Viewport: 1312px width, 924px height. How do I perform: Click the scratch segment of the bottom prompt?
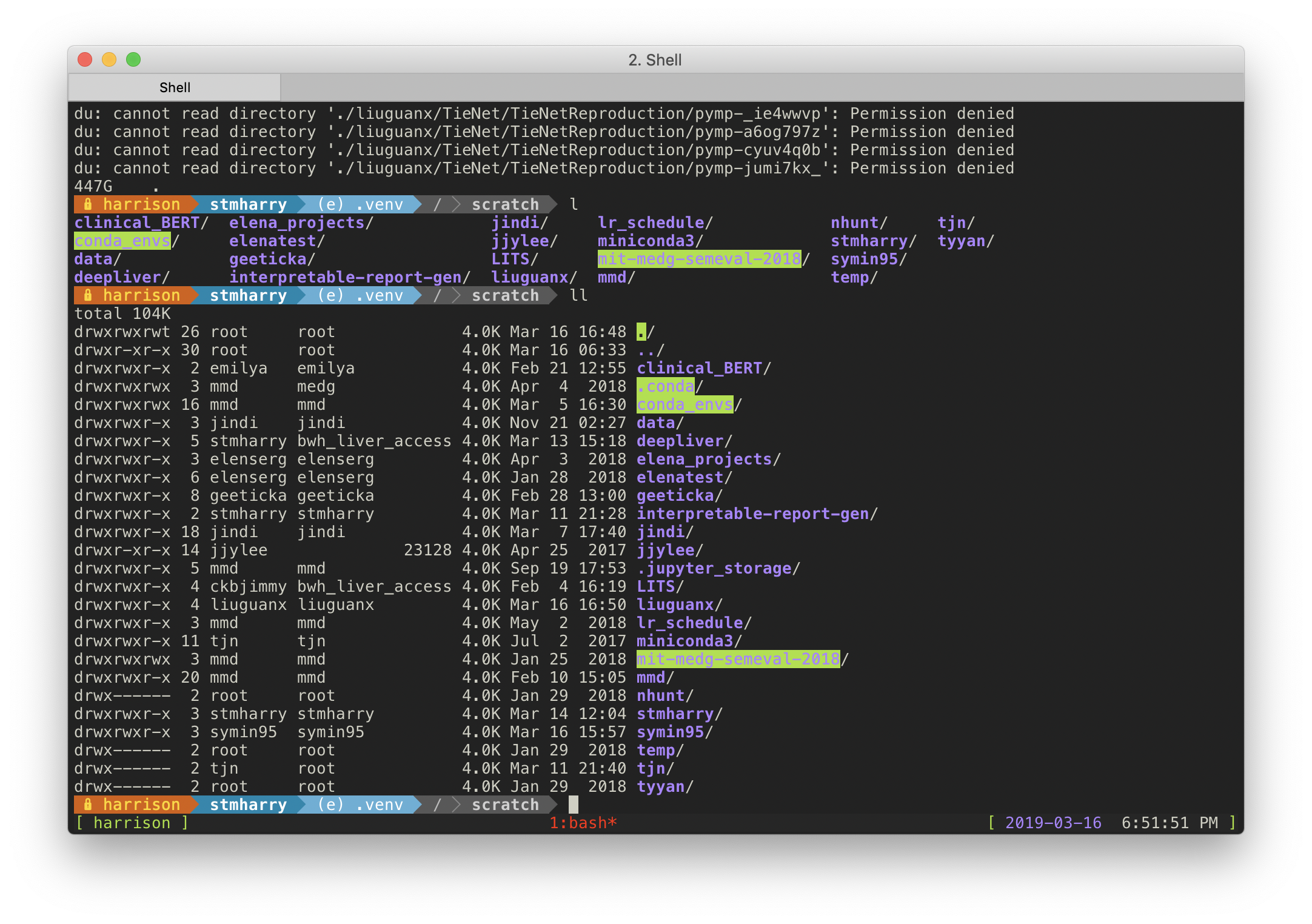point(505,805)
